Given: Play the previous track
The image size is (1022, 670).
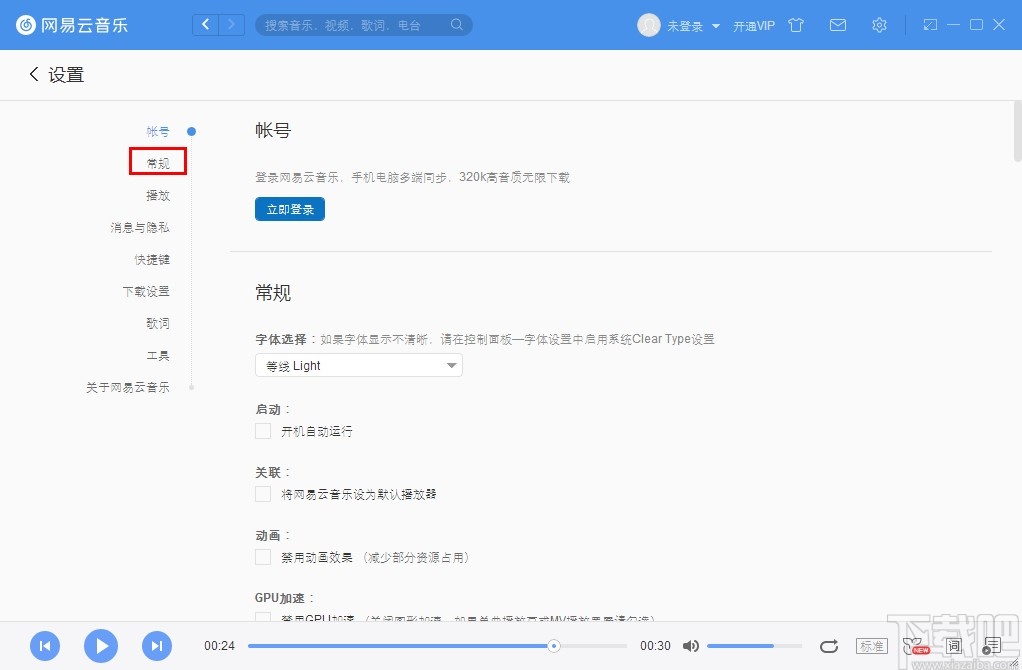Looking at the screenshot, I should pyautogui.click(x=45, y=646).
